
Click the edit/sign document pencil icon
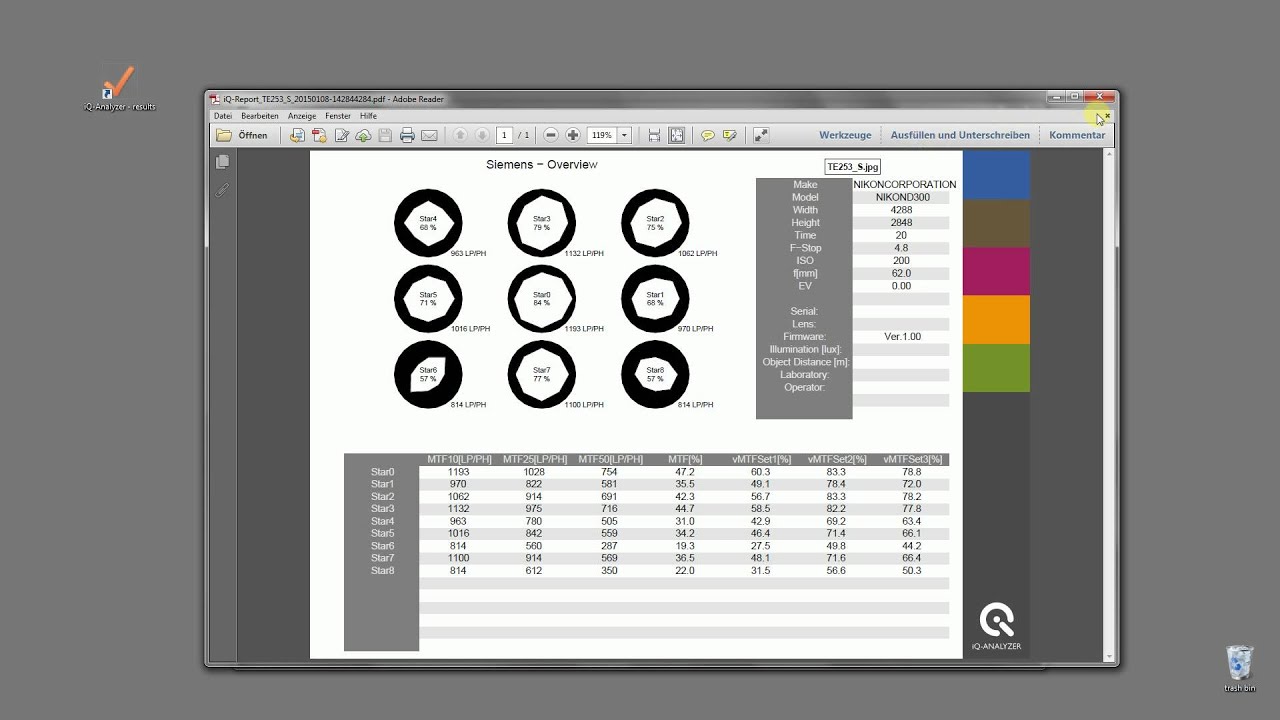pos(341,135)
